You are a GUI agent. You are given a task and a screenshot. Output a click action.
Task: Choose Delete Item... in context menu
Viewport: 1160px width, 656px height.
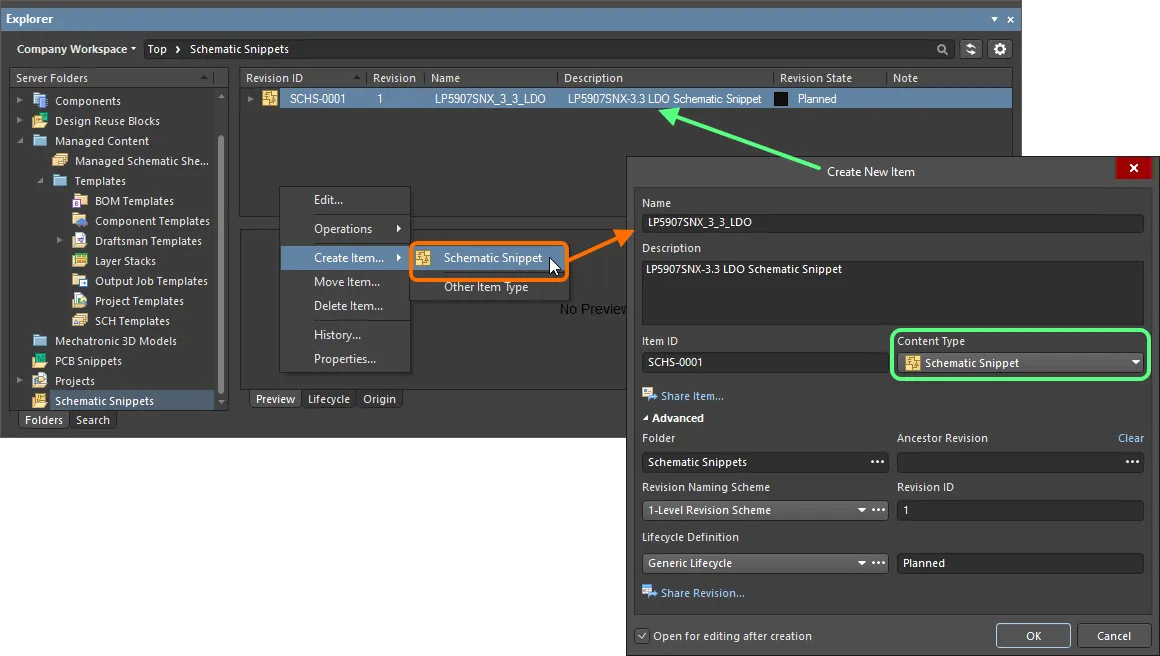coord(345,305)
